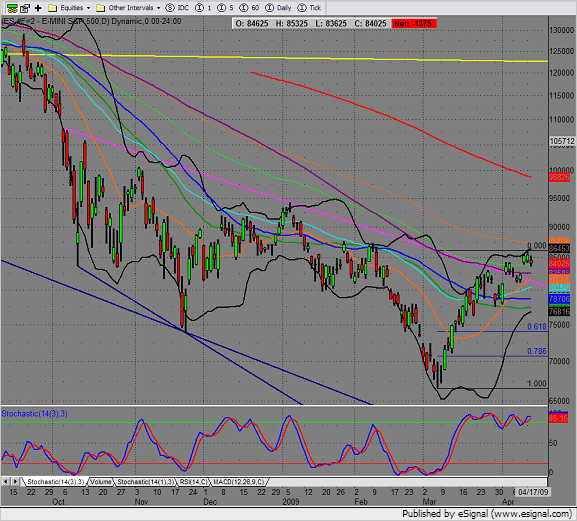Click the 0.618 Fibonacci level label
The width and height of the screenshot is (577, 521).
(537, 327)
